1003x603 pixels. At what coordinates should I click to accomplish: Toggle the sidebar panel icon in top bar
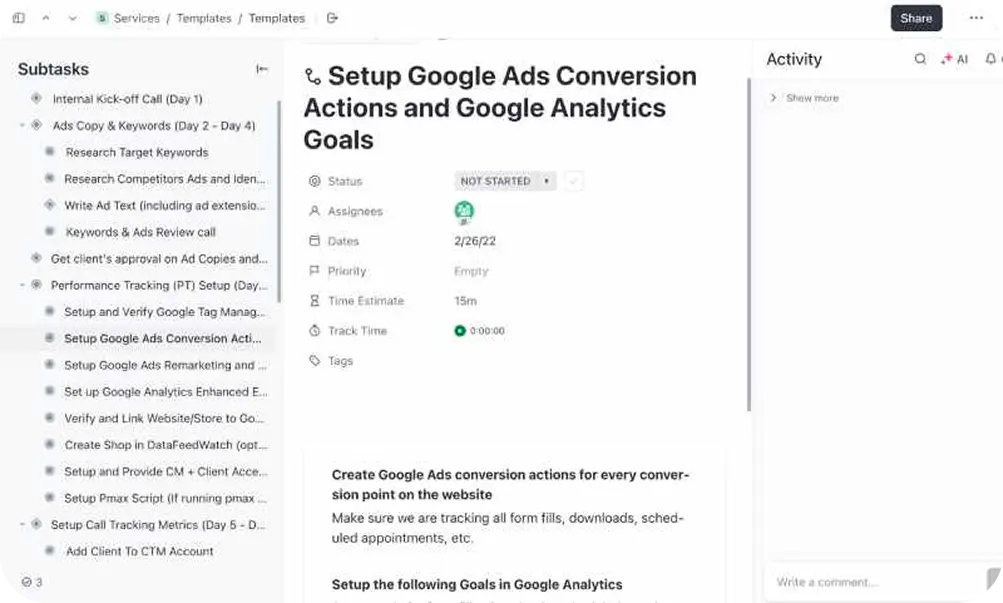click(x=19, y=18)
